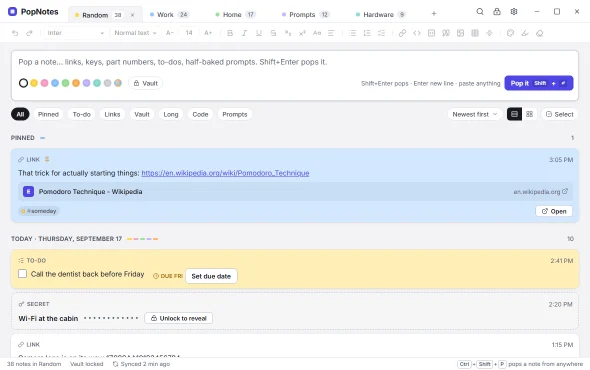
Task: Insert inline code from toolbar
Action: click(x=417, y=33)
